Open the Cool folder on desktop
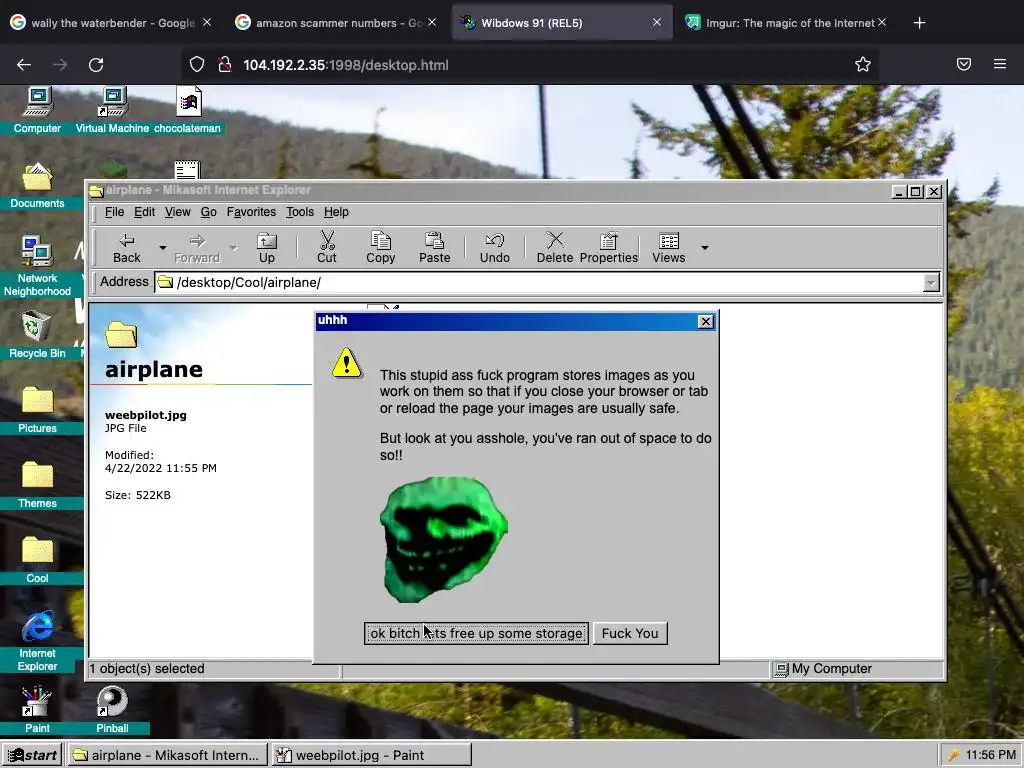 pos(37,560)
